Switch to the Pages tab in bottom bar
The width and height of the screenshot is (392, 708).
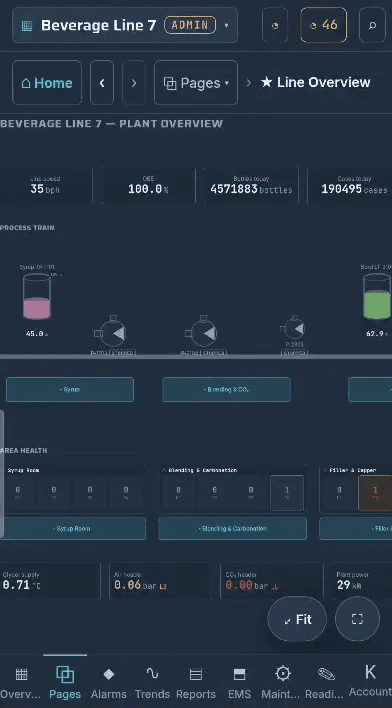tap(65, 683)
